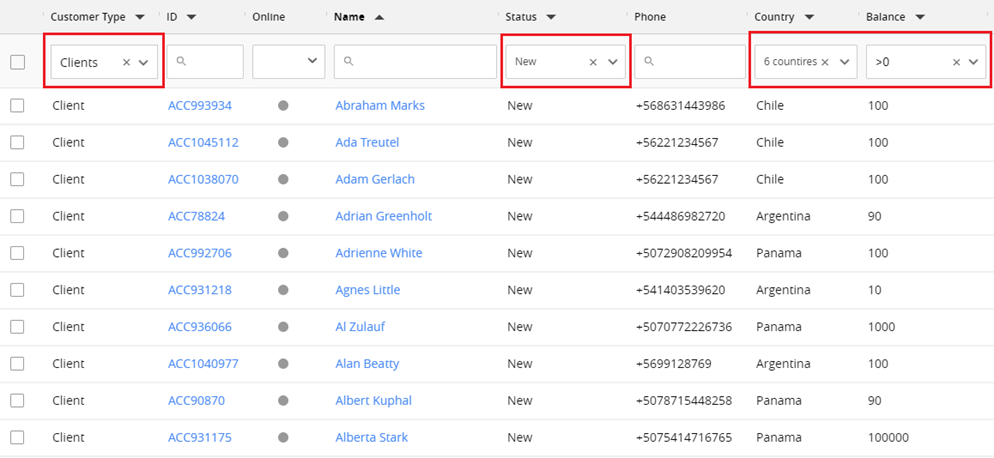The image size is (994, 458).
Task: Toggle the select-all checkbox in filter row
Action: tap(17, 62)
